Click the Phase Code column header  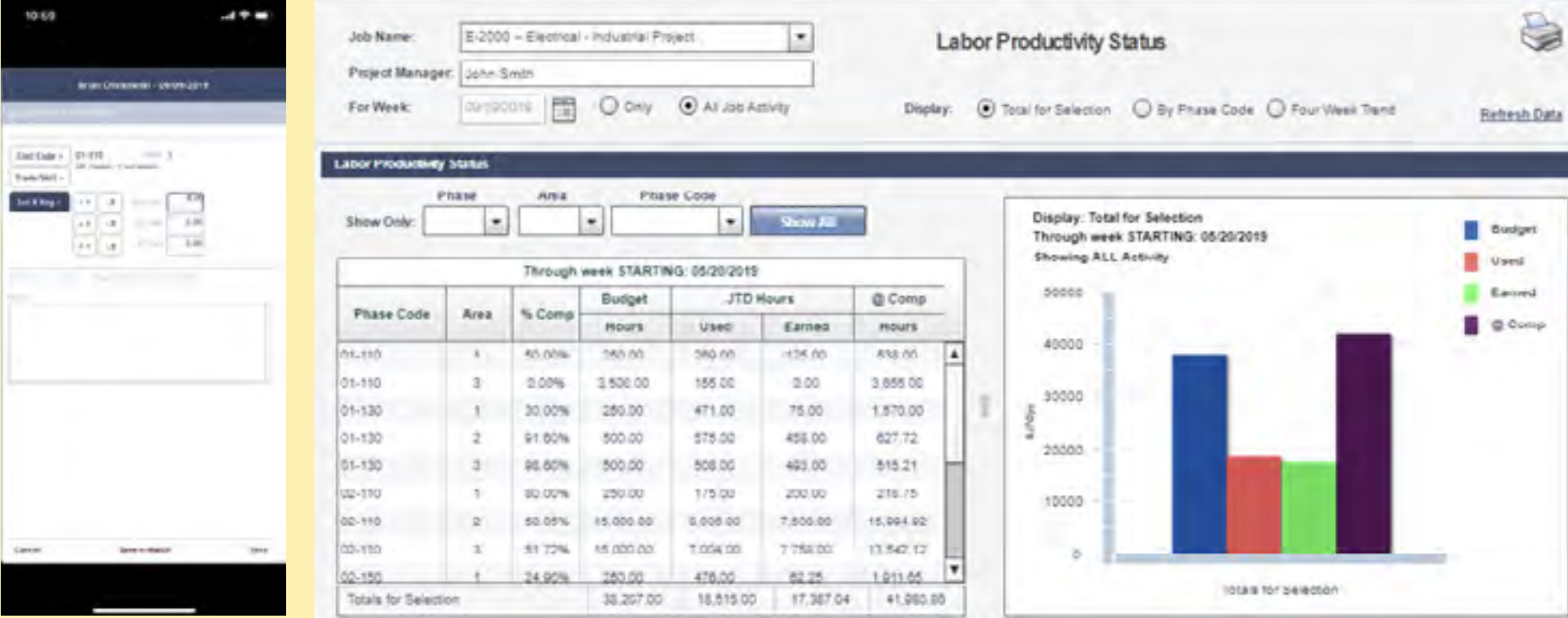click(x=392, y=314)
